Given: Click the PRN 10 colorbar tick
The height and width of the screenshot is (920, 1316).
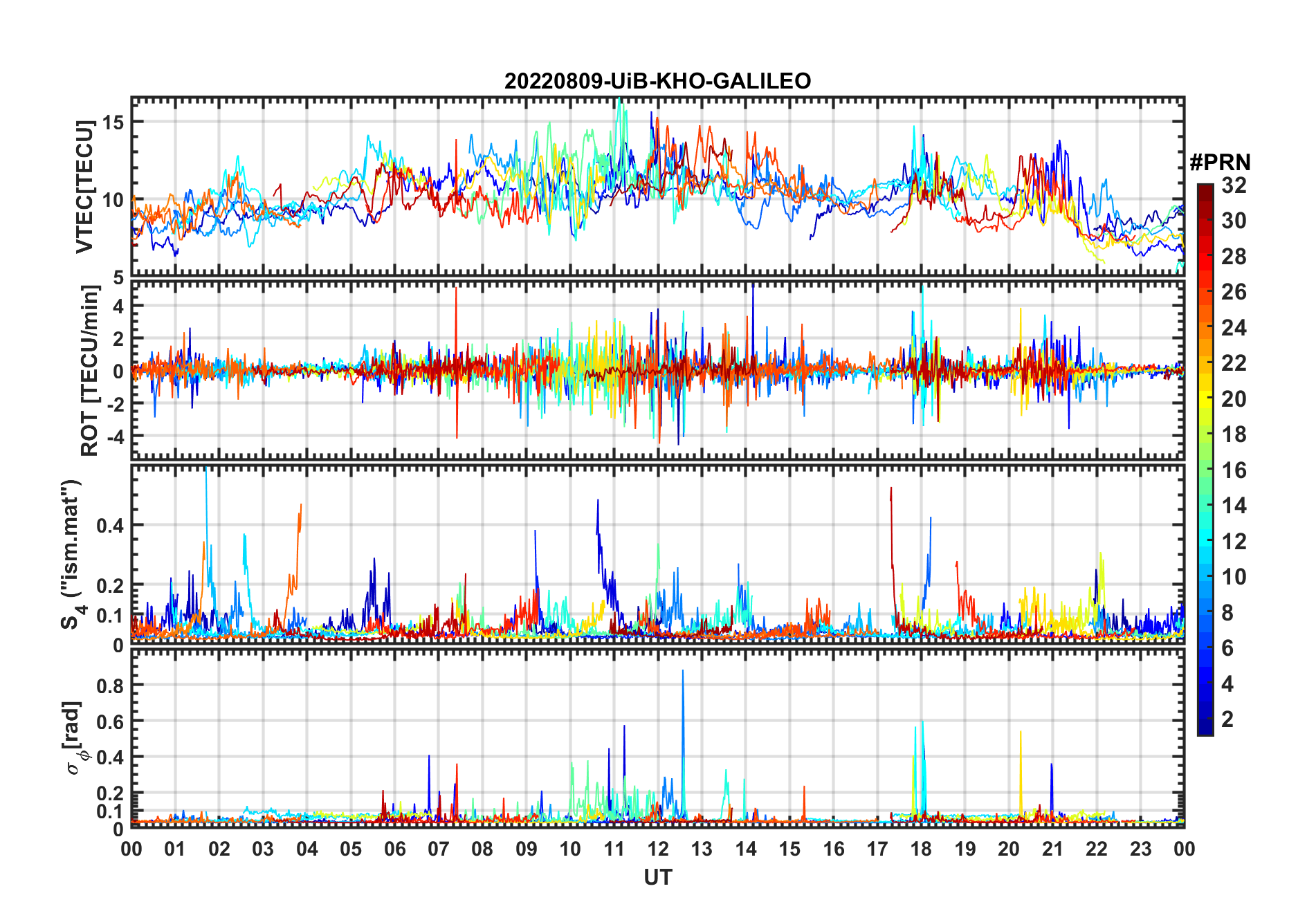Looking at the screenshot, I should tap(1234, 577).
